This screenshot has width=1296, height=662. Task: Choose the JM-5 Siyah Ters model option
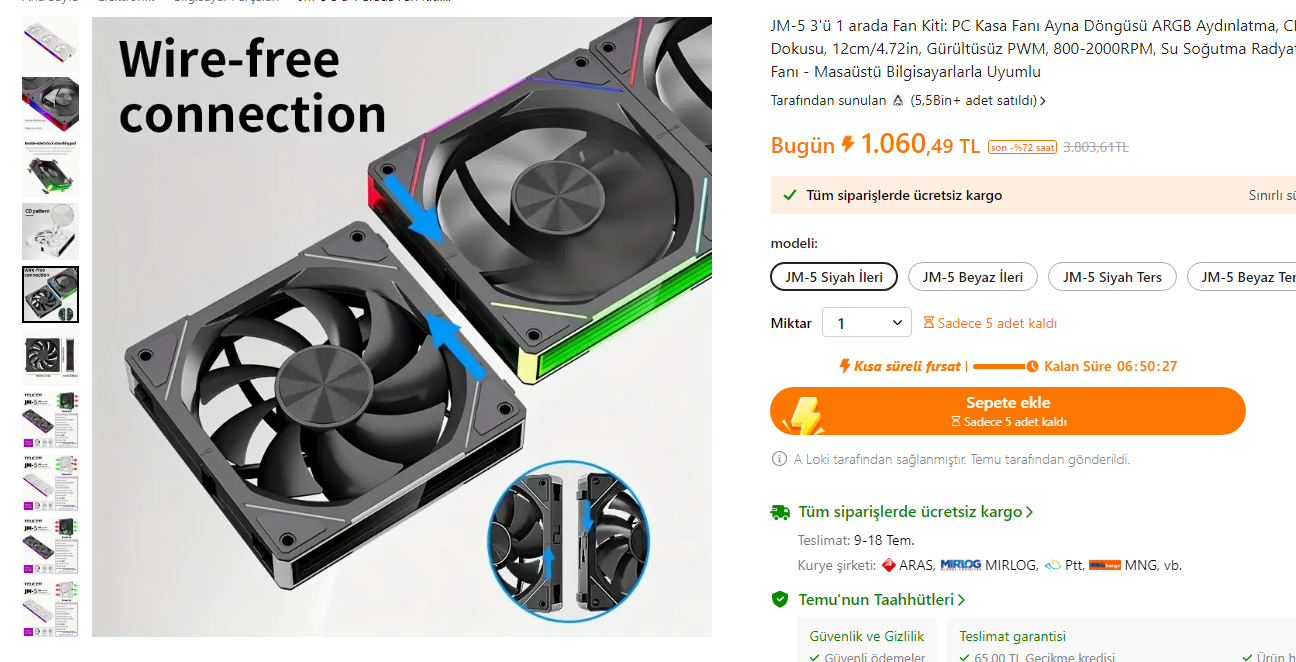[x=1112, y=277]
